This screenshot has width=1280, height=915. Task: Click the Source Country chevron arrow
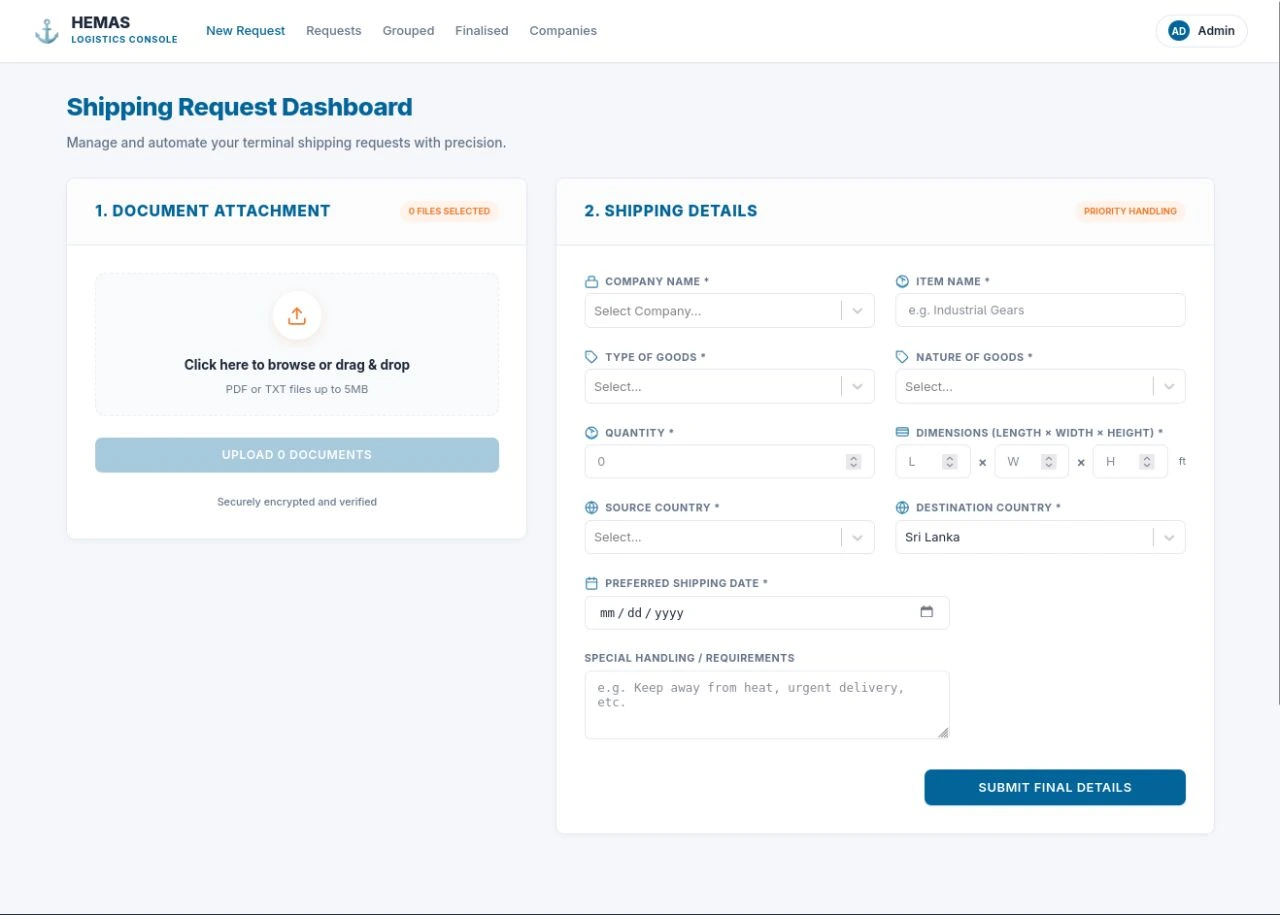[x=858, y=537]
